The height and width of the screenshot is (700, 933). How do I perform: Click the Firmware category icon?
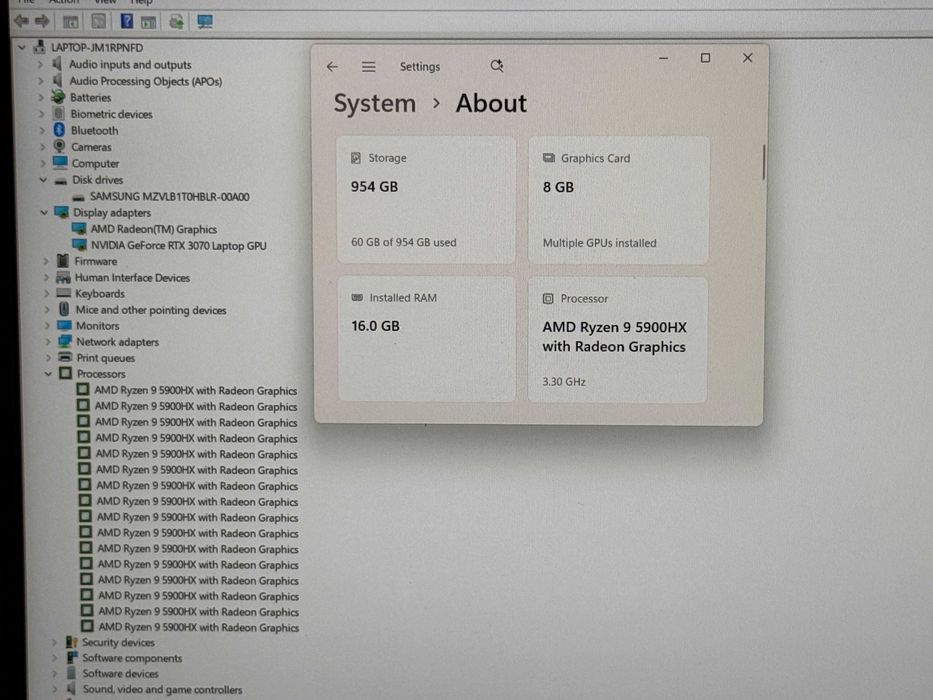62,261
